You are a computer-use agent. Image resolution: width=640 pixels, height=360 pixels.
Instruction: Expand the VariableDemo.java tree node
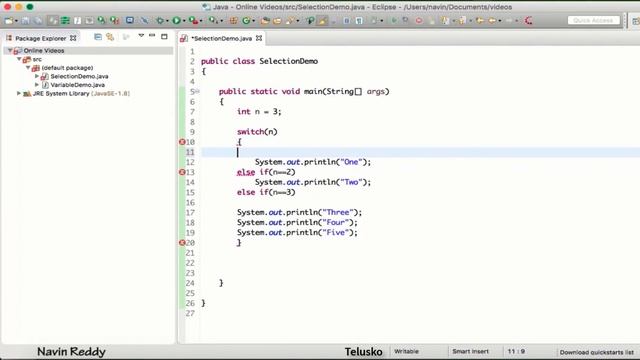click(x=37, y=85)
